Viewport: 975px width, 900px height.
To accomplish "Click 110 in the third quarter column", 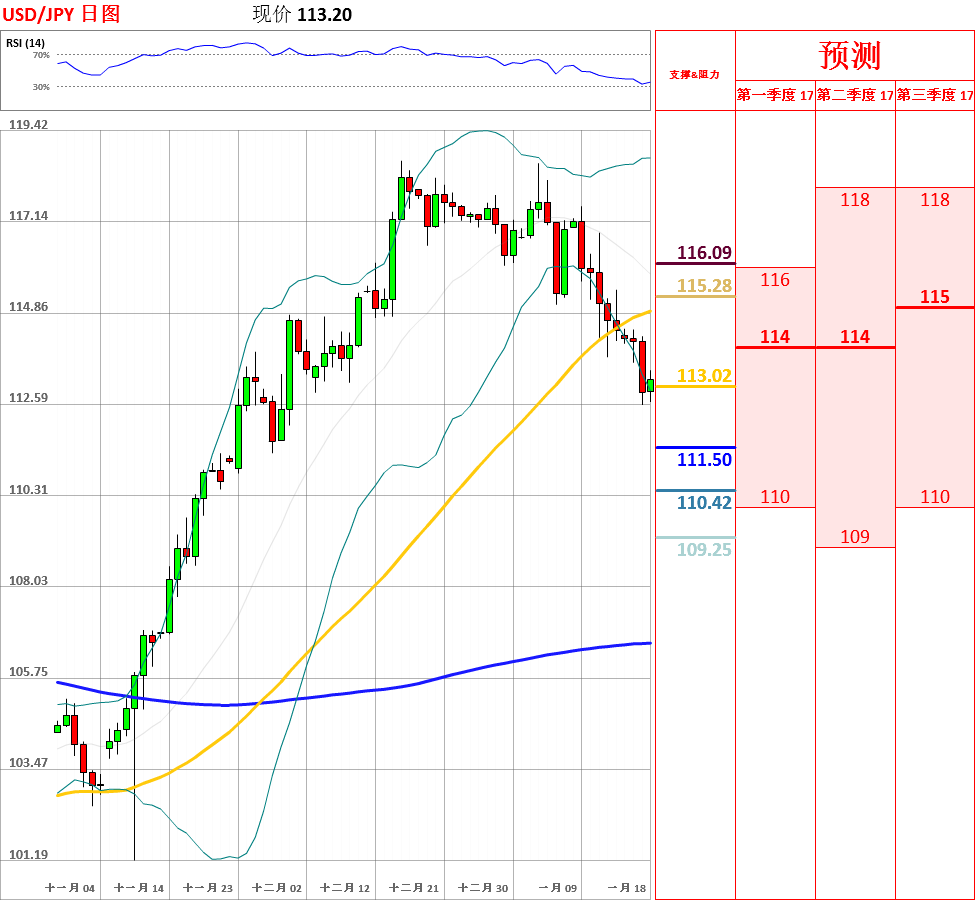I will click(x=935, y=496).
